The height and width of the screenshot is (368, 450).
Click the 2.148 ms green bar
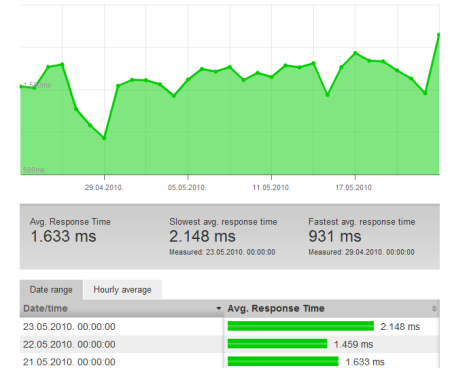pos(301,326)
